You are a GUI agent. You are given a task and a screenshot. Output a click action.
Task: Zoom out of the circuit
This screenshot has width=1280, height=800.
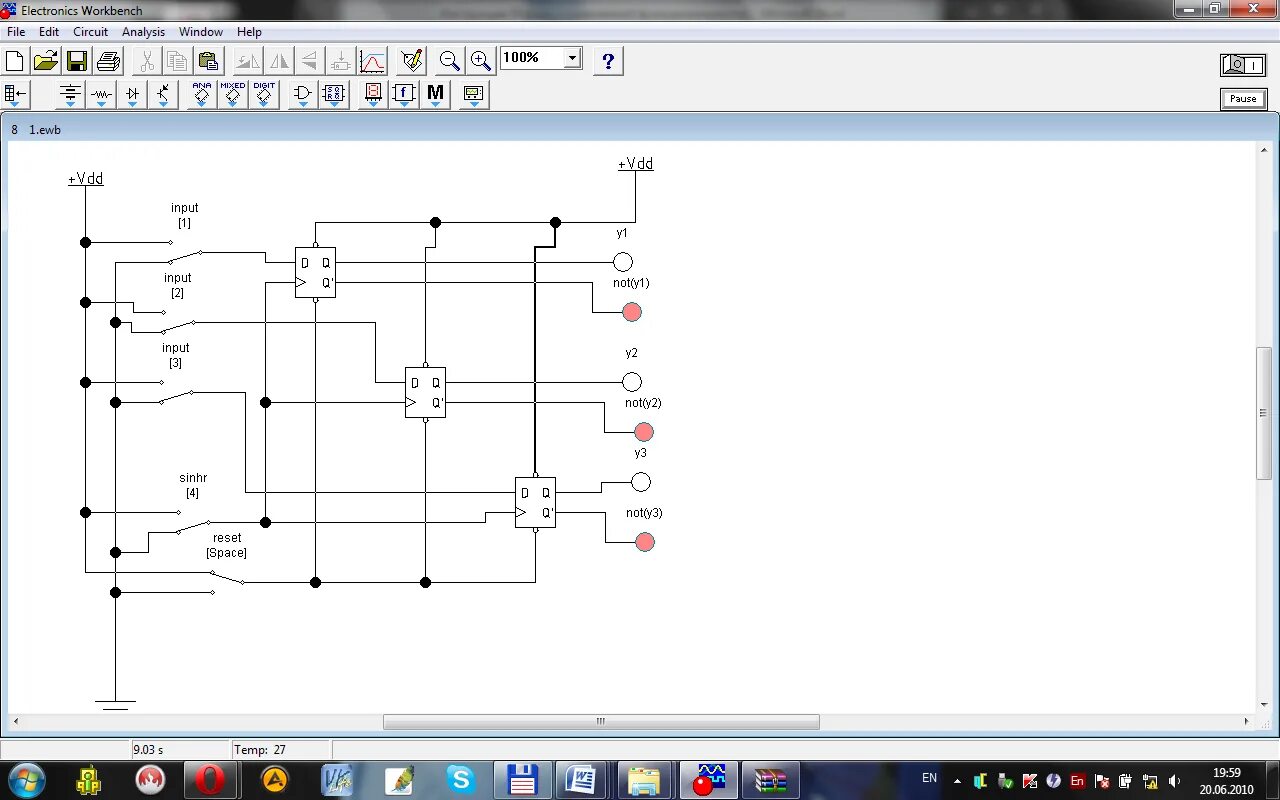450,61
